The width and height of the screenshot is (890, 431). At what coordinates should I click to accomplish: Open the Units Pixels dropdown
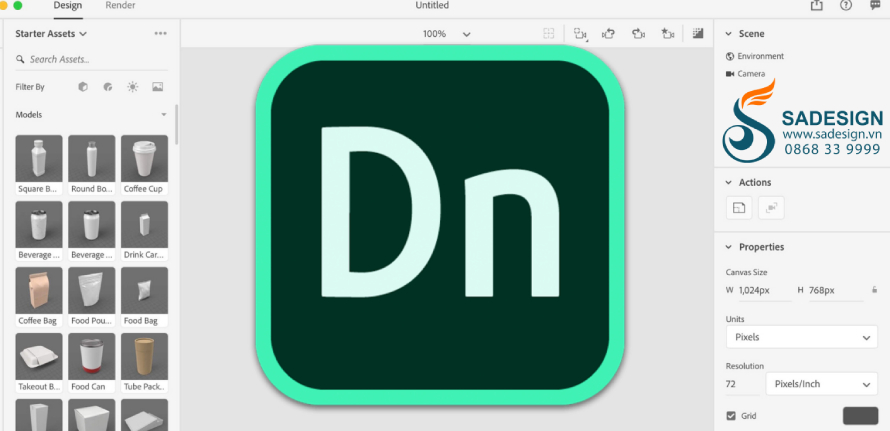(801, 337)
